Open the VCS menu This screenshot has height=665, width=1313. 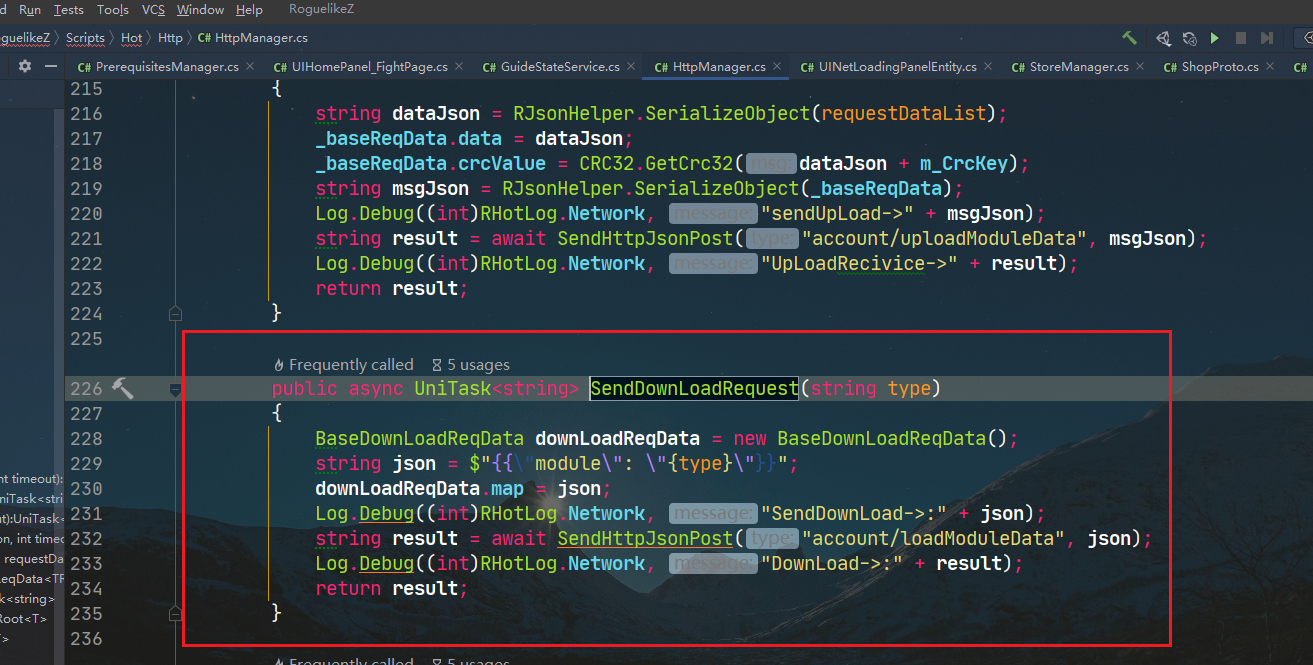153,10
